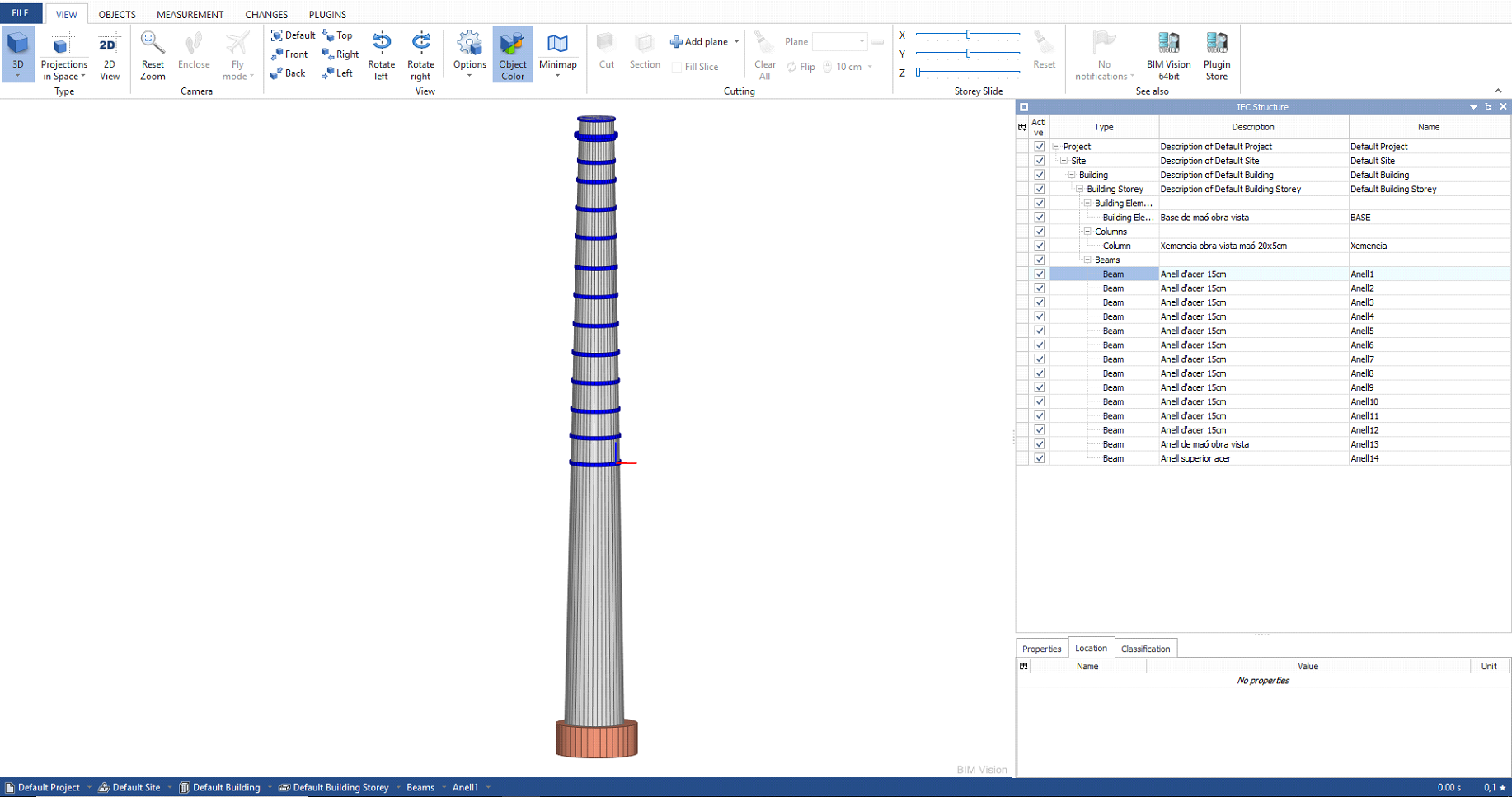Click Clear All cutting planes
1512x797 pixels.
(764, 56)
